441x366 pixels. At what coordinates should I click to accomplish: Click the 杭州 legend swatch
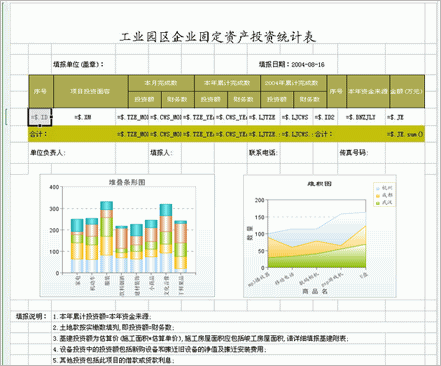[378, 188]
